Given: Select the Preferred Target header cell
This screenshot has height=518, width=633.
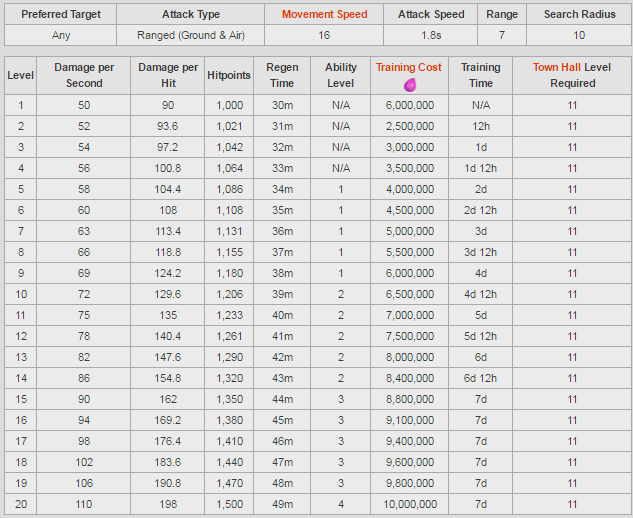Looking at the screenshot, I should [x=61, y=15].
